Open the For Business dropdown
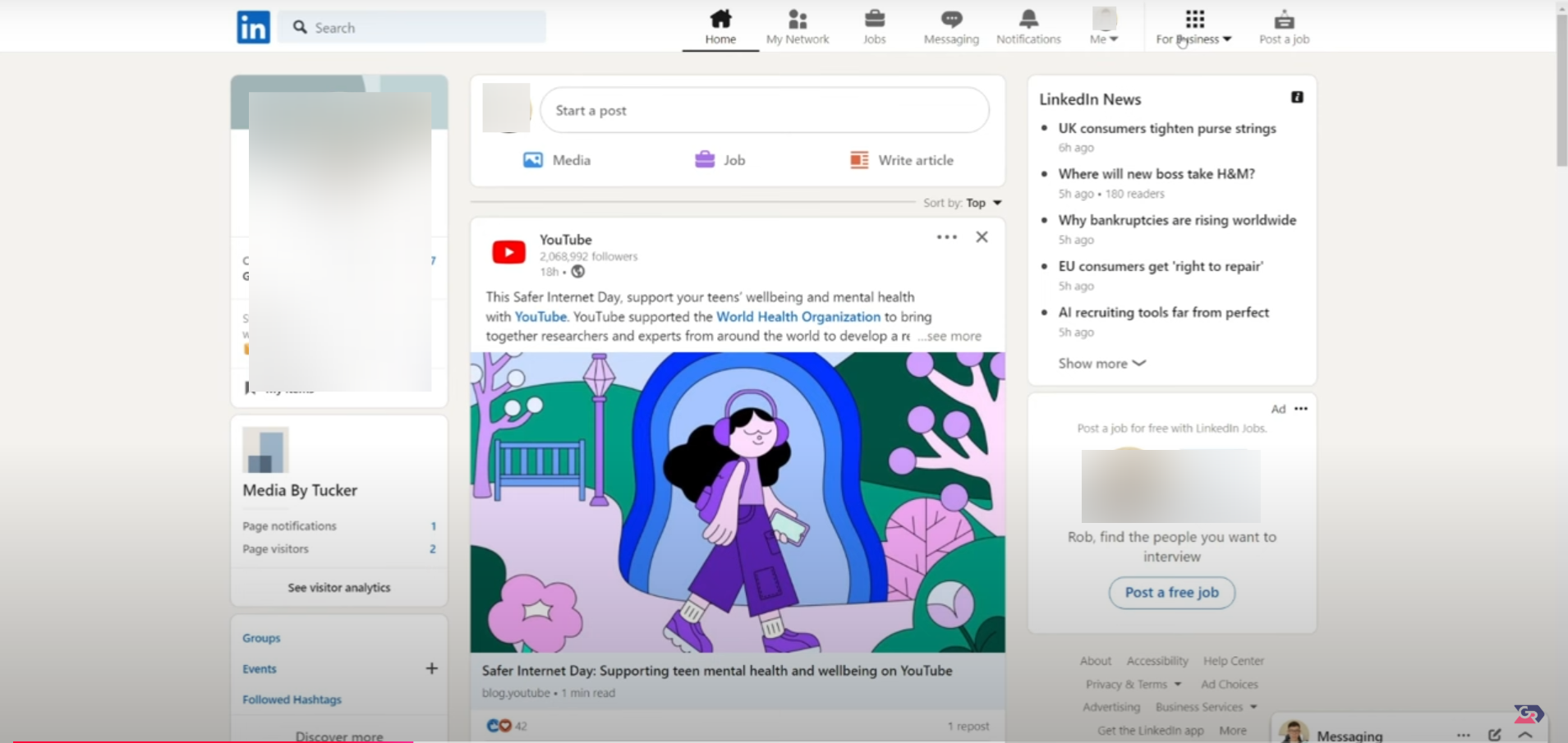Viewport: 1568px width, 743px height. tap(1194, 27)
